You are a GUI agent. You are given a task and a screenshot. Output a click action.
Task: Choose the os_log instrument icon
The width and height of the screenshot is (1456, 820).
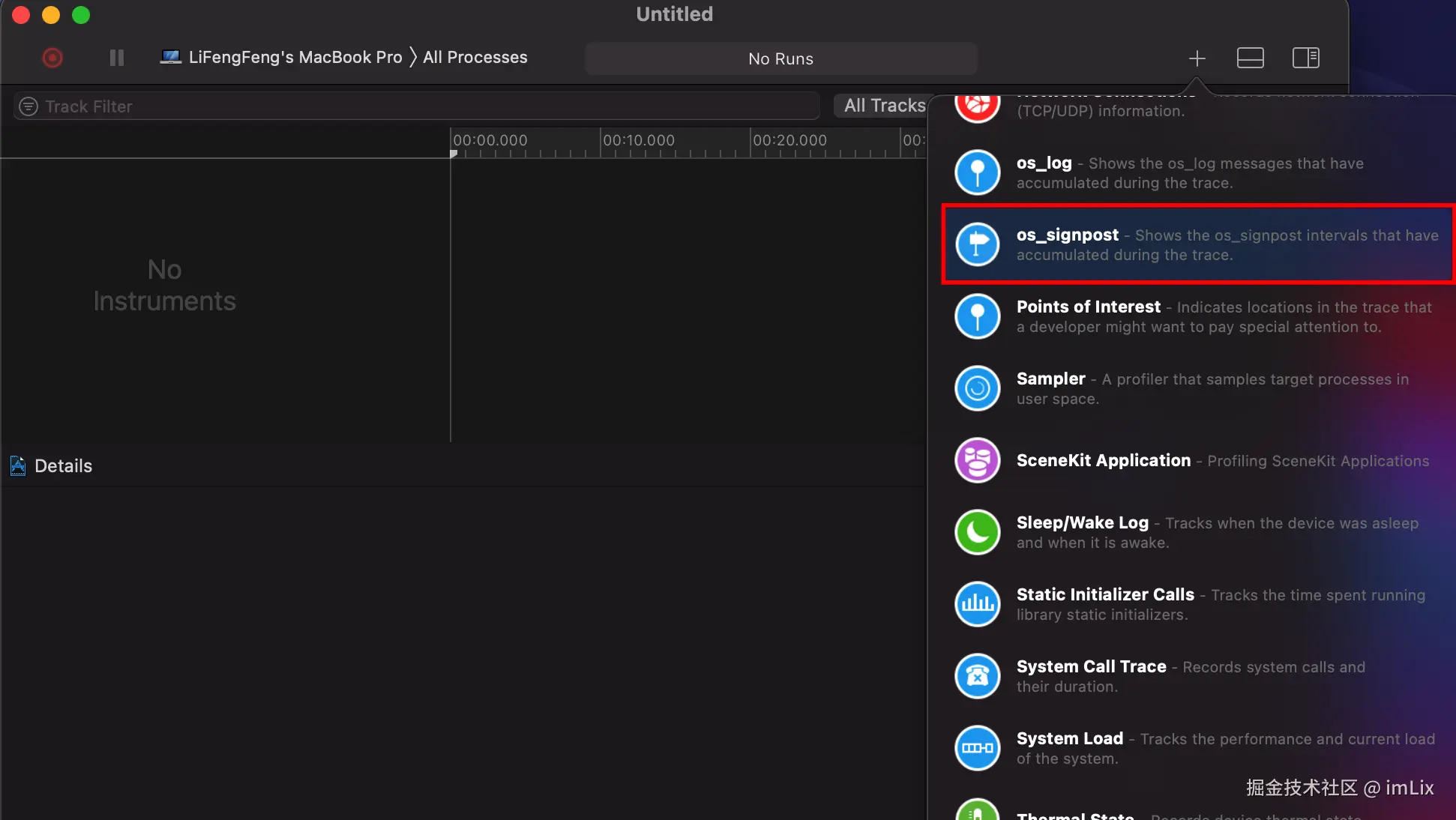[x=977, y=172]
